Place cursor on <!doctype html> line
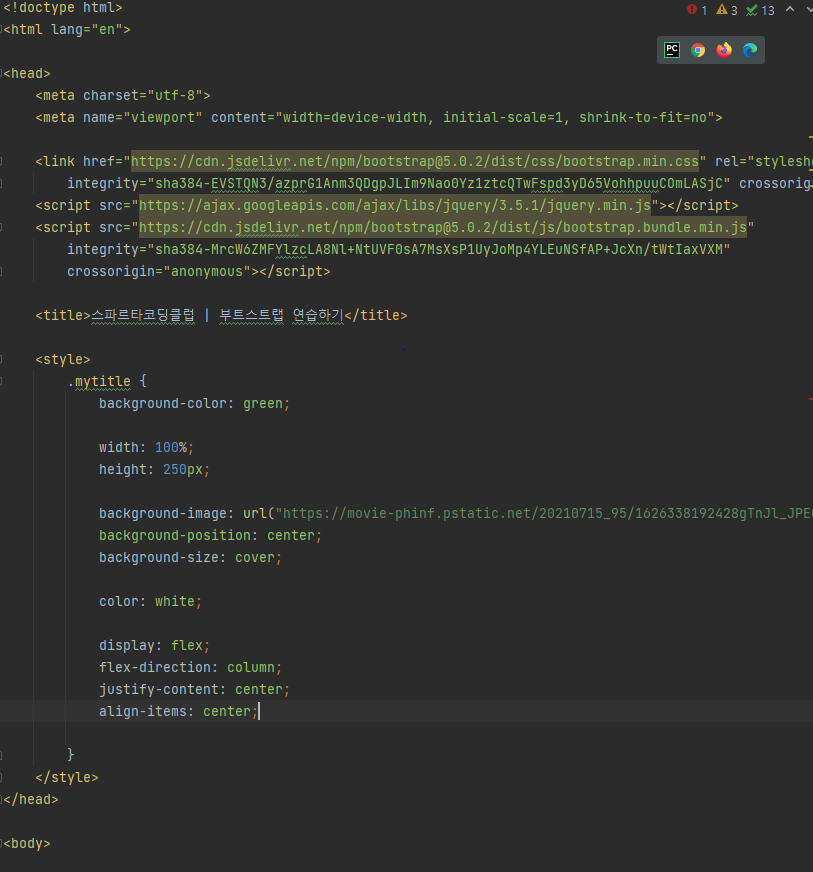The image size is (813, 872). coord(63,8)
